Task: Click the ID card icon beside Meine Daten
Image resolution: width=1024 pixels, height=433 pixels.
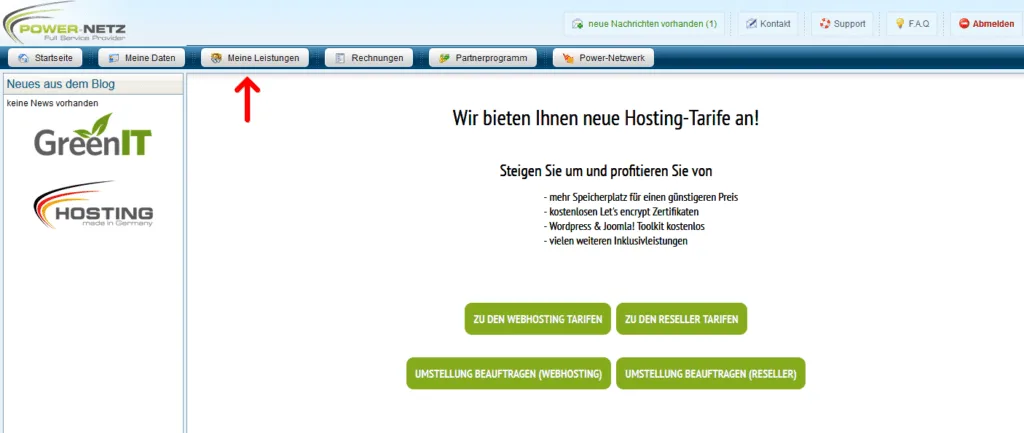Action: click(114, 59)
